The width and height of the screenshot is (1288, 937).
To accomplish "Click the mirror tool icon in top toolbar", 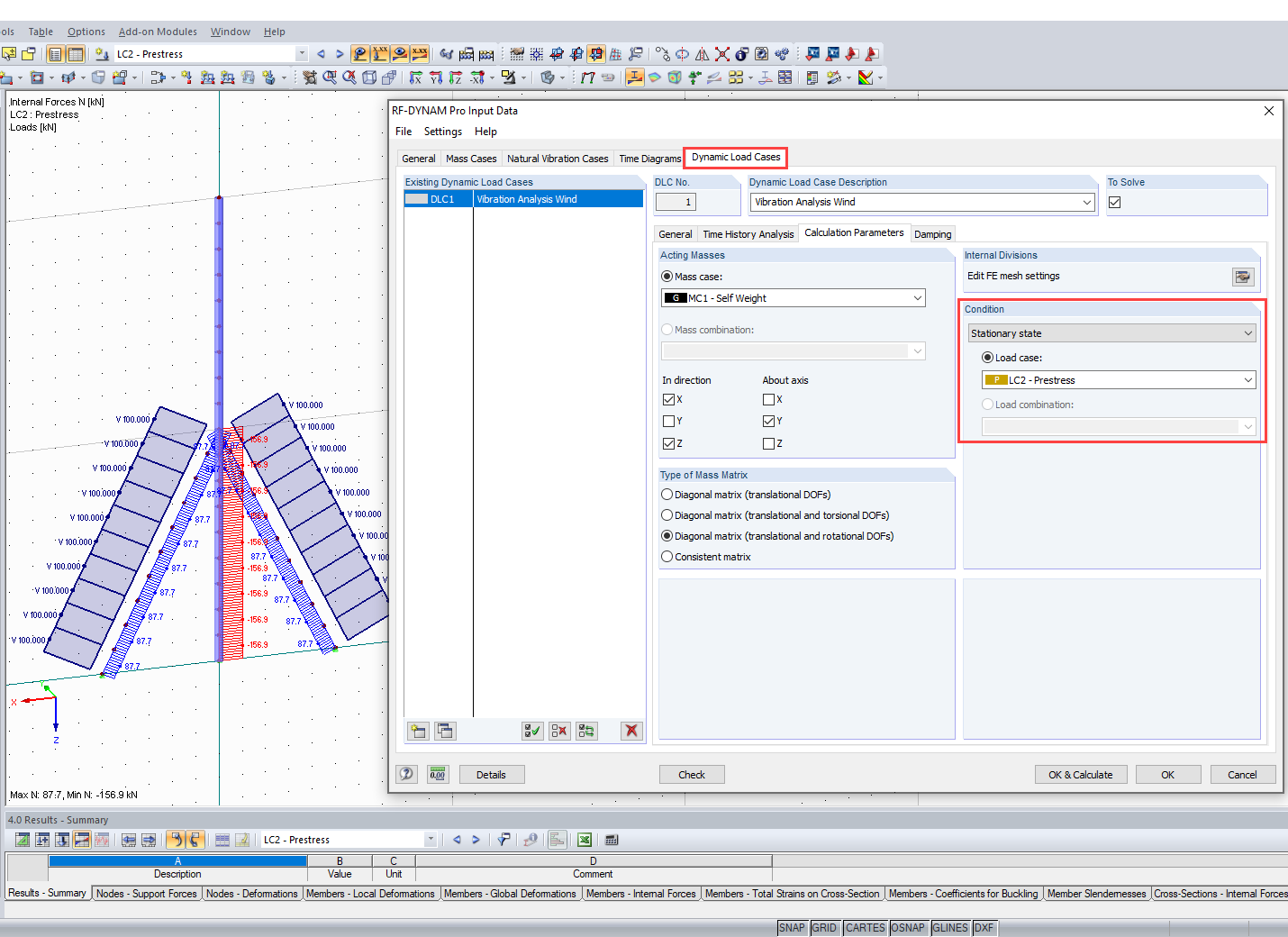I will pyautogui.click(x=702, y=54).
